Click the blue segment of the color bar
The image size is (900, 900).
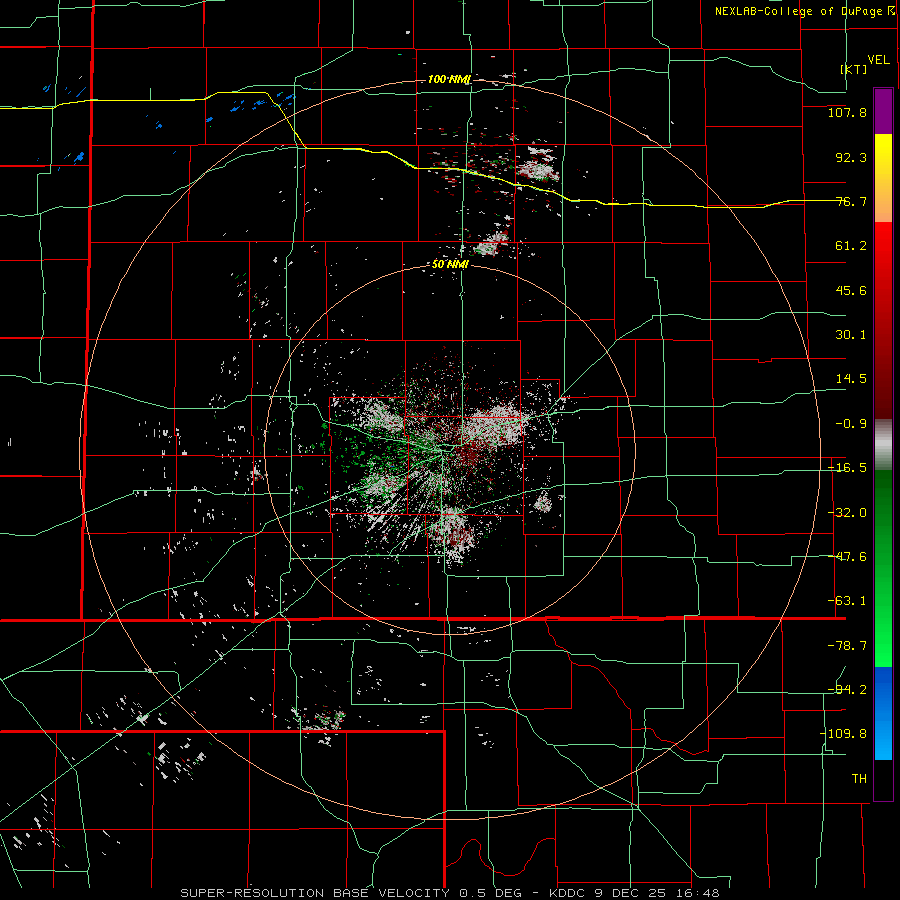coord(883,712)
